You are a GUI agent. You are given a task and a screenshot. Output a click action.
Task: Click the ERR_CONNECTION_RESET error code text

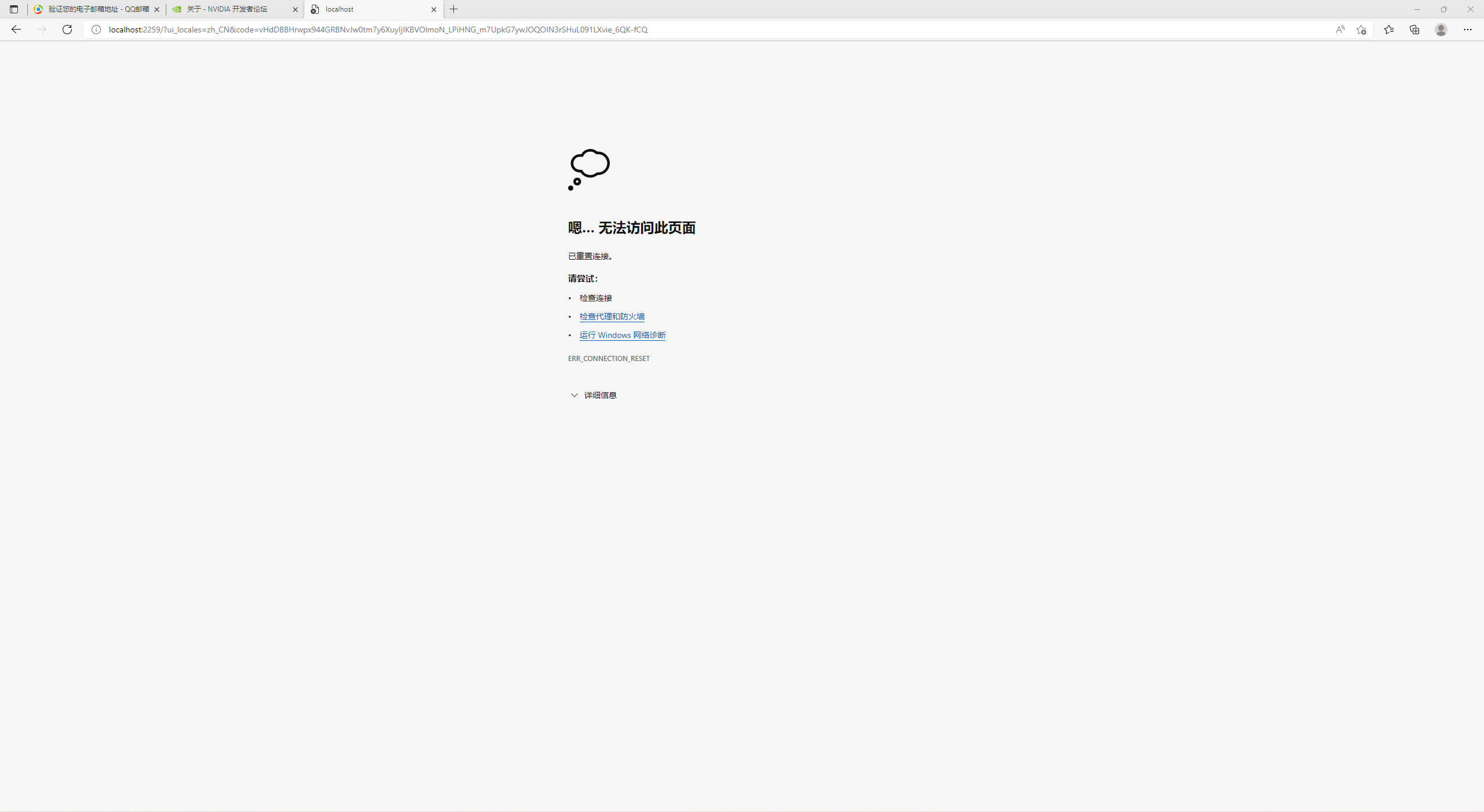pyautogui.click(x=609, y=359)
